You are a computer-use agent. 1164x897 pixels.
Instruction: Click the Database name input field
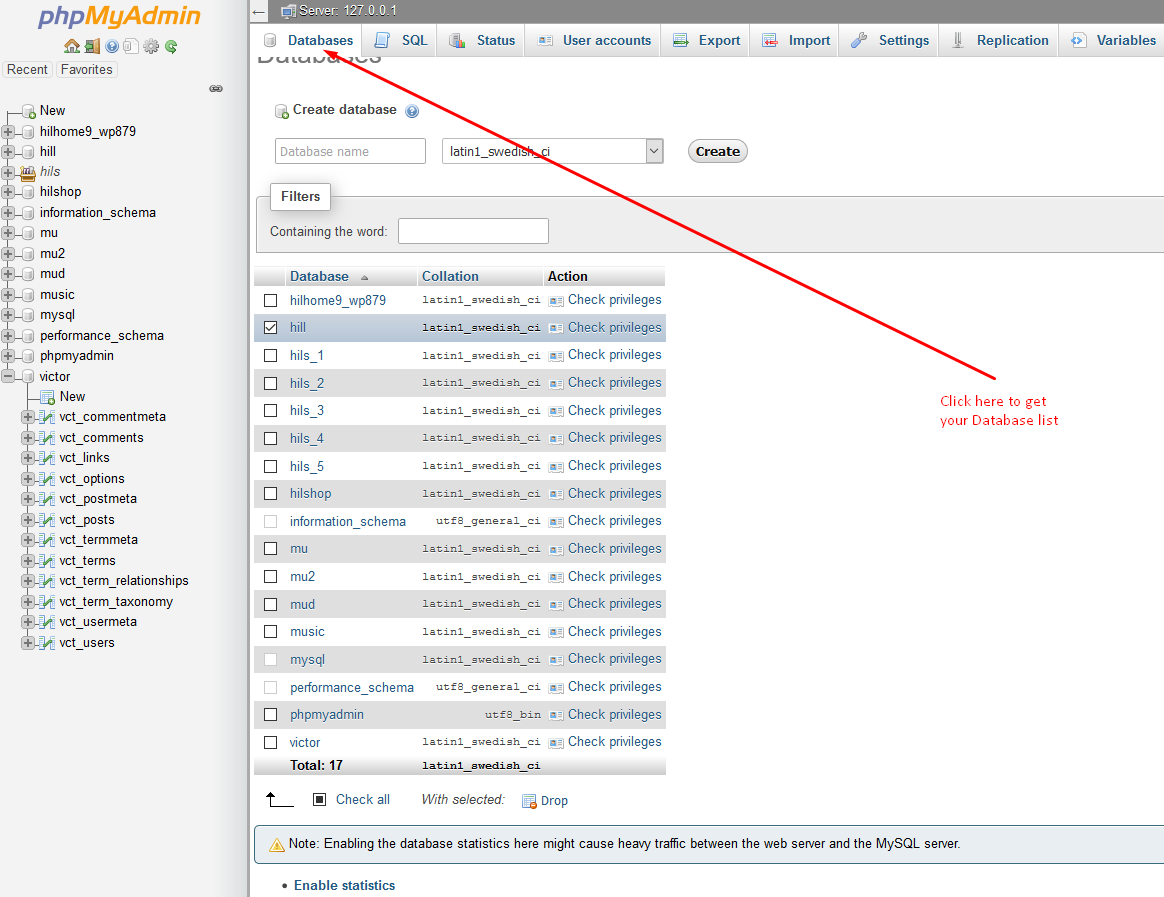point(350,152)
